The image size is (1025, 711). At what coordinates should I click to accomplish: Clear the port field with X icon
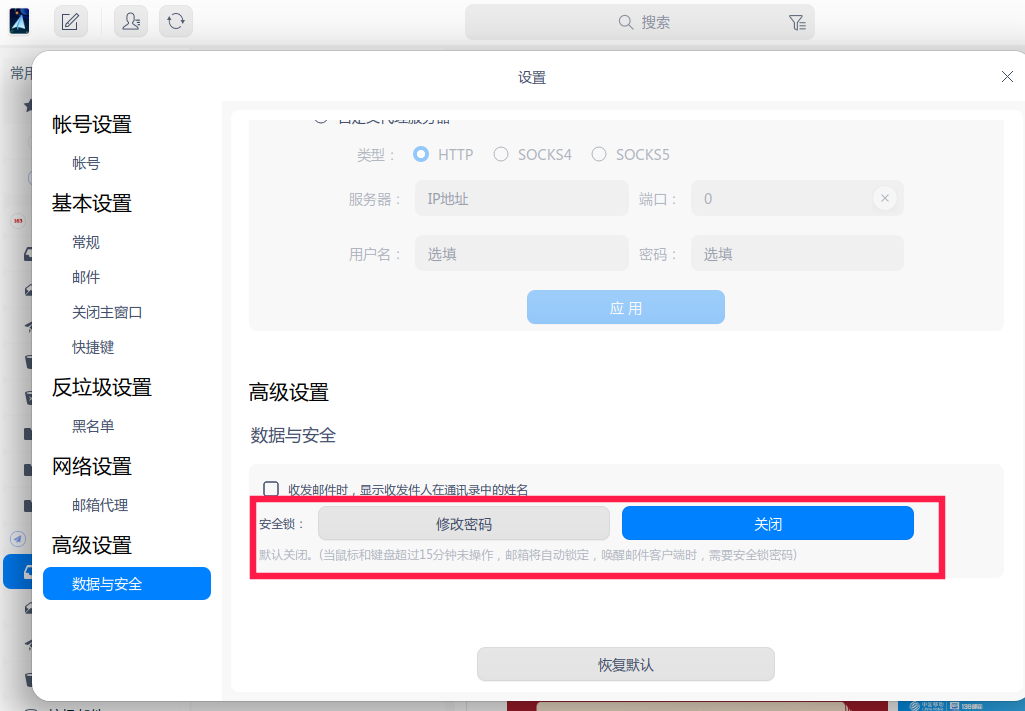click(884, 198)
